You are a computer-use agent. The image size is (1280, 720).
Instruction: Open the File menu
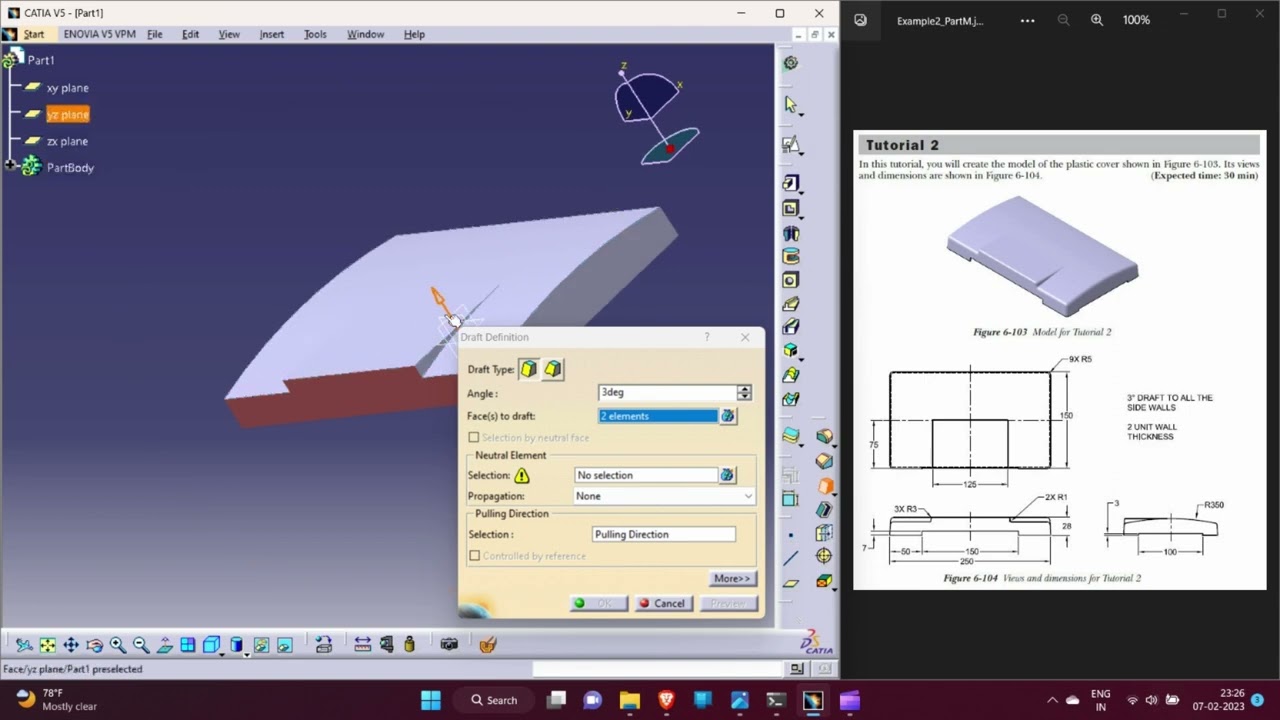coord(154,34)
